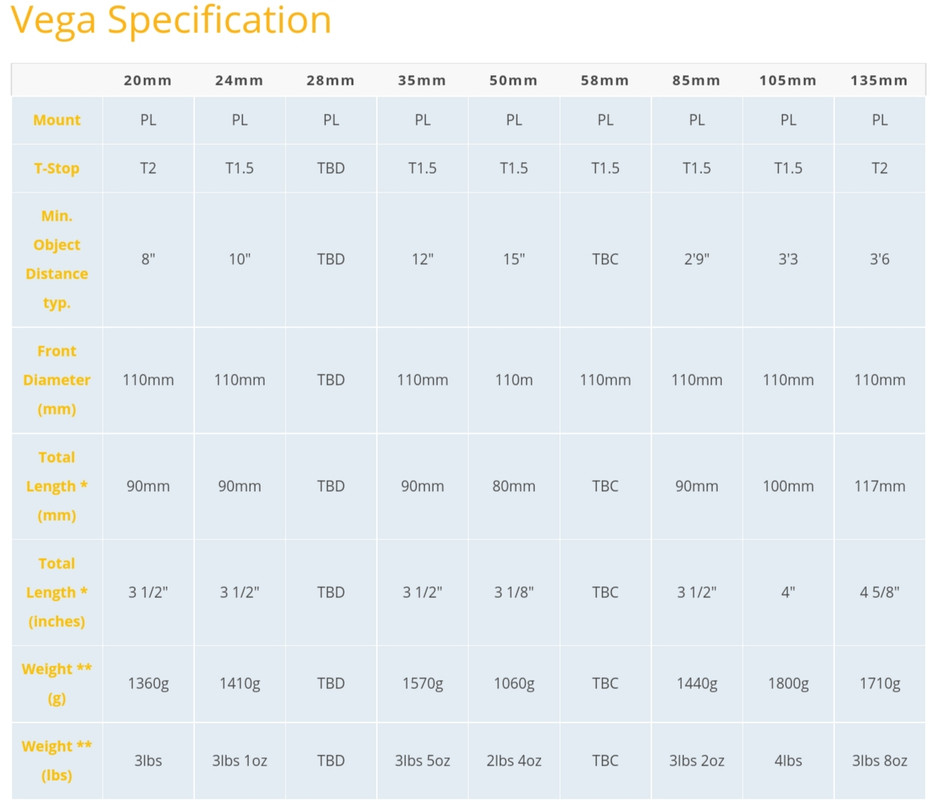Viewport: 941px width, 800px height.
Task: Select the 20mm column header
Action: point(148,80)
